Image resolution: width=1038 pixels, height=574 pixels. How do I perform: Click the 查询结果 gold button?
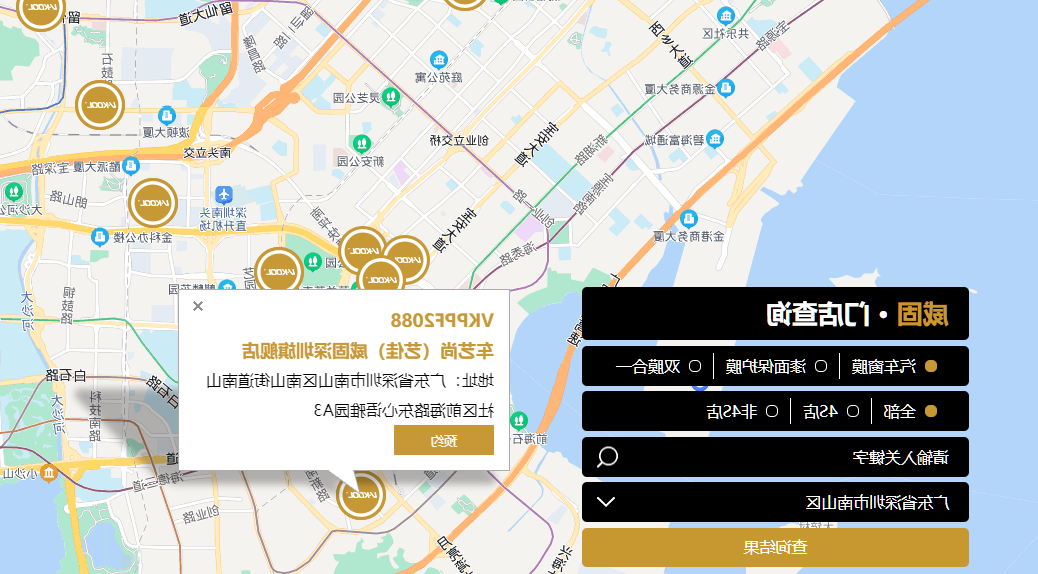click(x=775, y=548)
